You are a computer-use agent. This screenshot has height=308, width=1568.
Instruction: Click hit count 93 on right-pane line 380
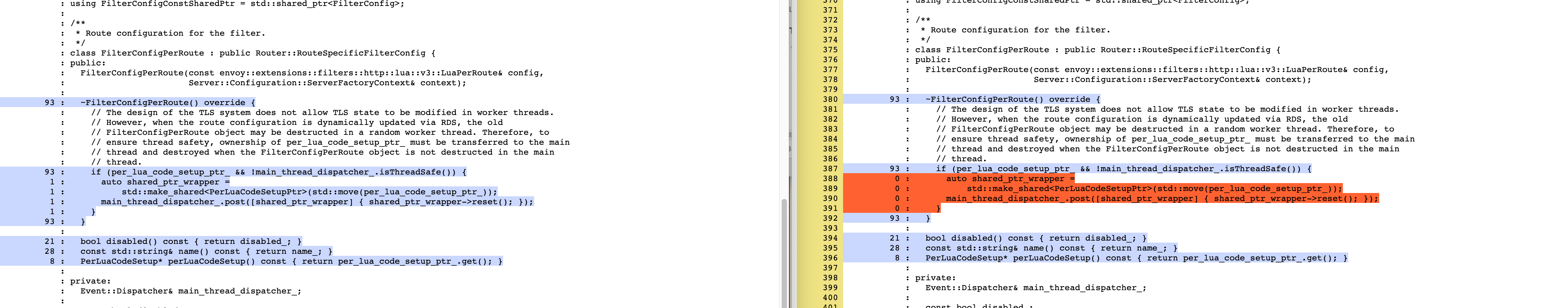pos(895,99)
